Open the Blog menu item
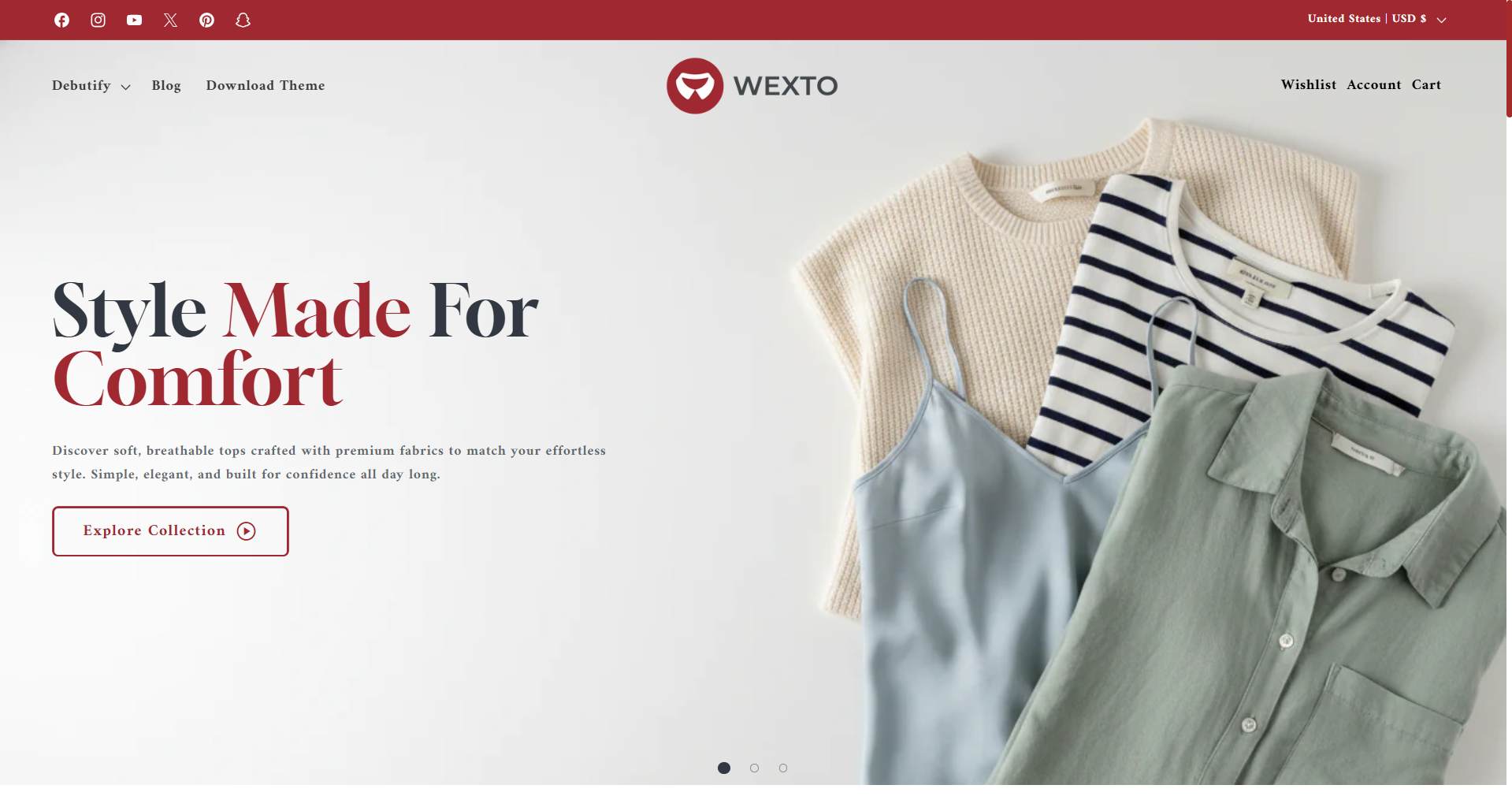Image resolution: width=1512 pixels, height=811 pixels. [166, 85]
